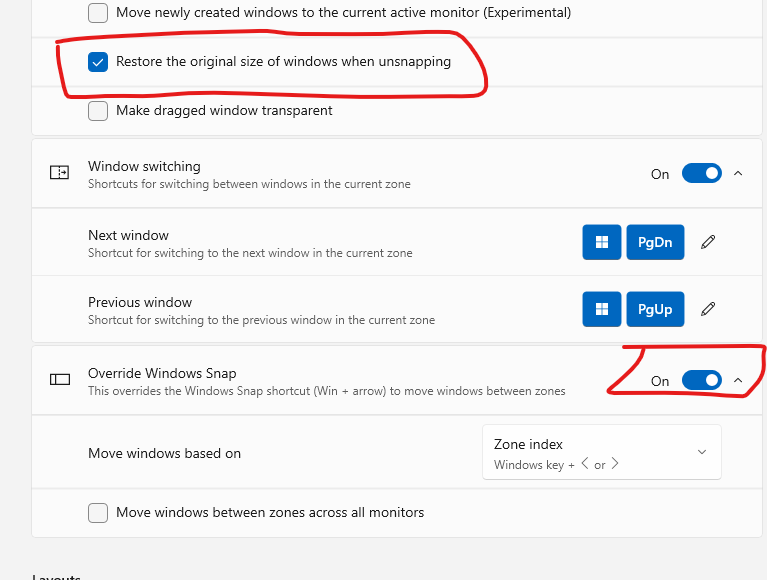Uncheck Restore the original size when unsnapping

[x=98, y=62]
